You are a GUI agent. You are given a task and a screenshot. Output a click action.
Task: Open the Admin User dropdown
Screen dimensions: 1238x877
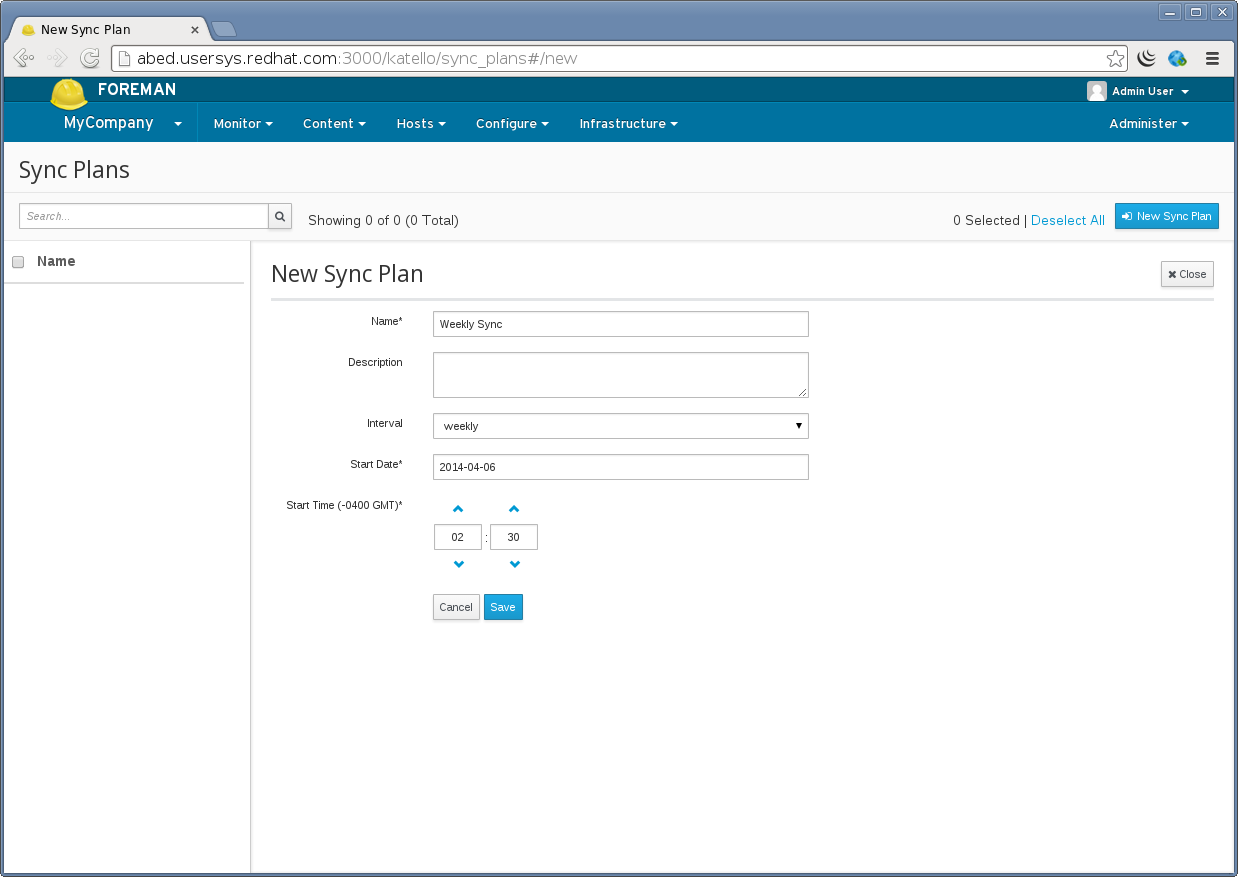click(x=1151, y=91)
